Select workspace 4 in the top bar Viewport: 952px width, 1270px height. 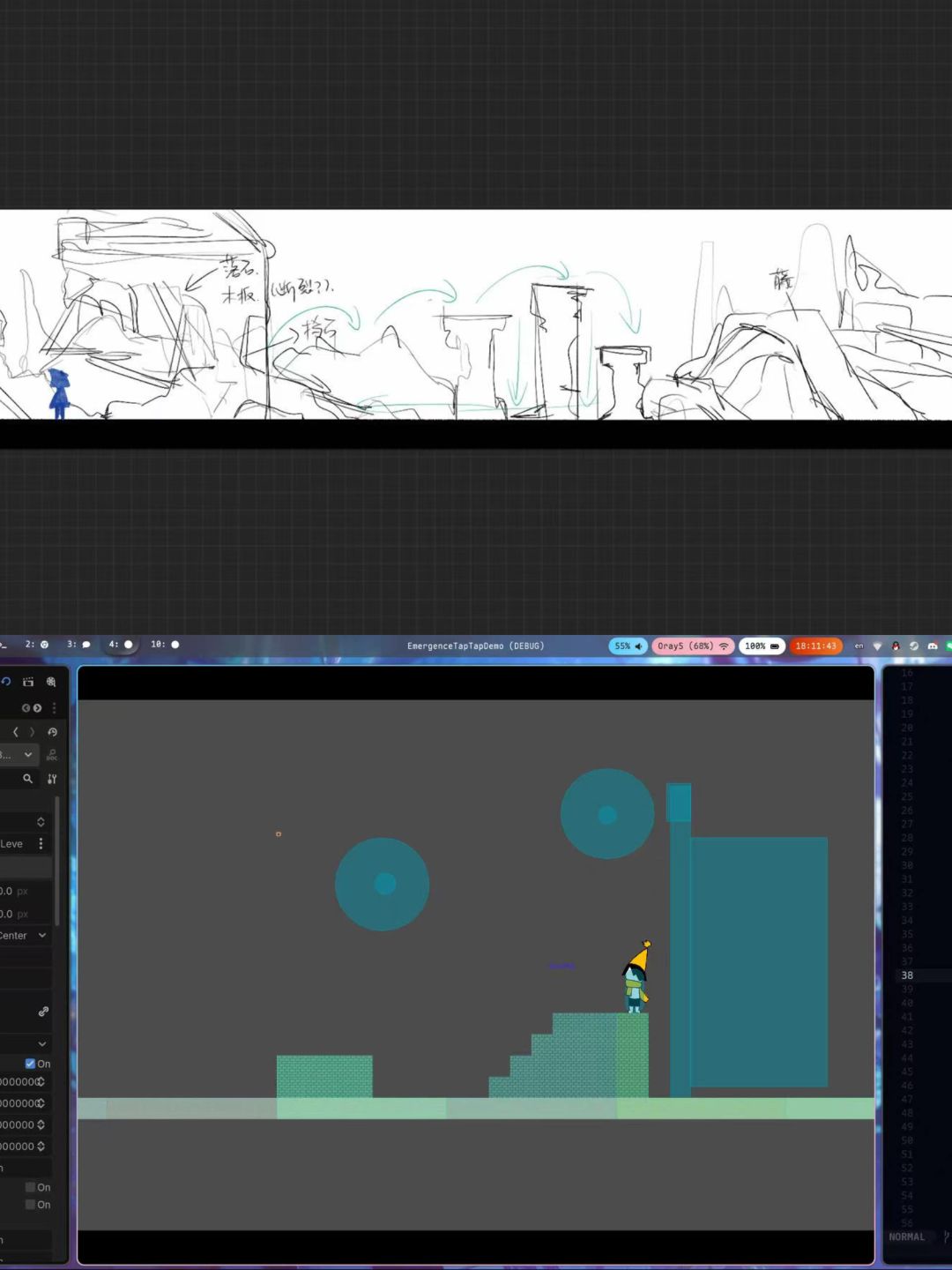121,645
